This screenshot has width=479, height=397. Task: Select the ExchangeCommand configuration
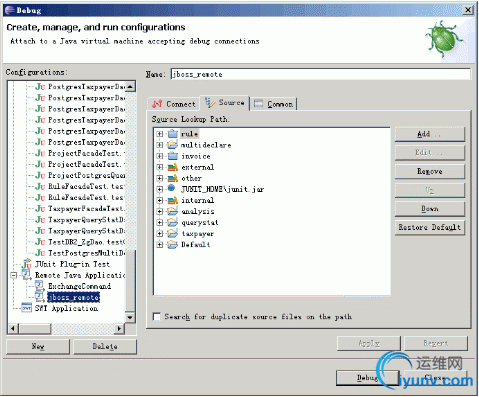[x=79, y=286]
